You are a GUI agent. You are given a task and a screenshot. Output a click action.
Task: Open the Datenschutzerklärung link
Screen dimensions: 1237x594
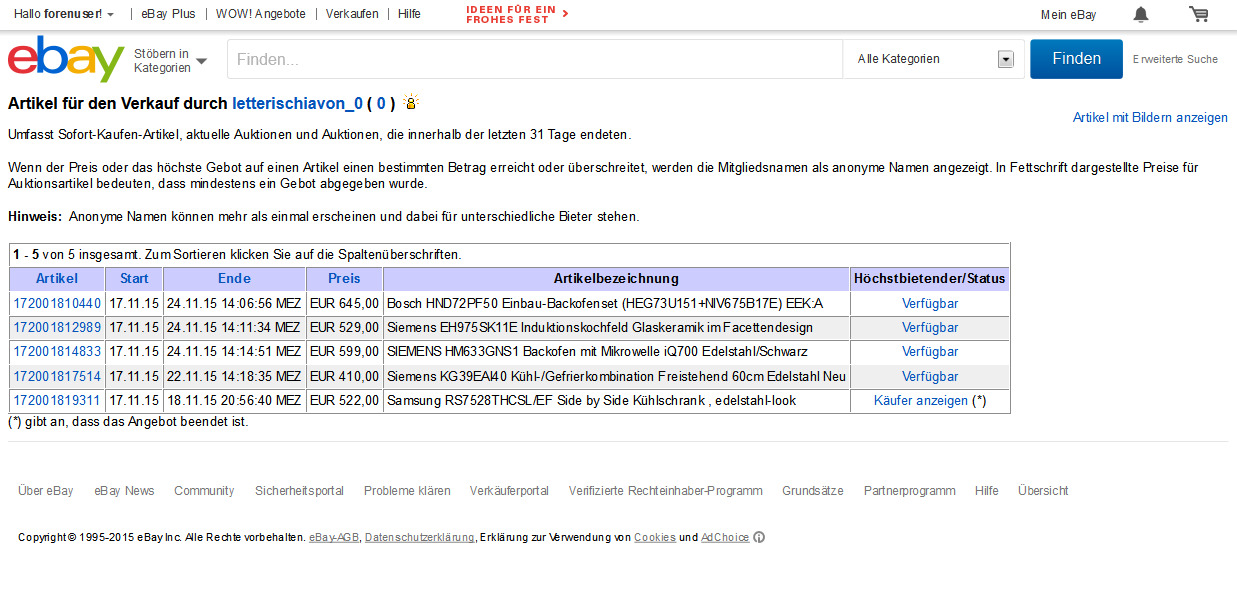(x=419, y=538)
